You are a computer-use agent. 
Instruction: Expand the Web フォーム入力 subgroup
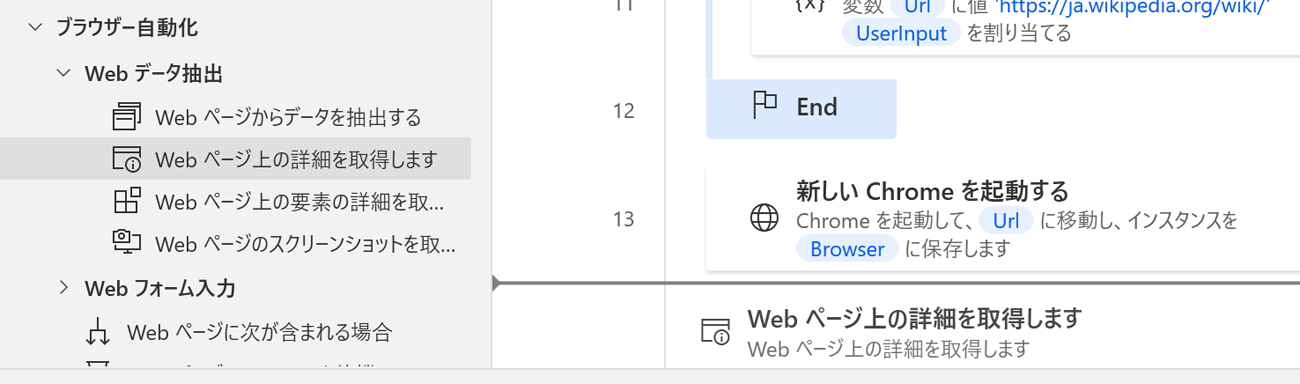[64, 288]
